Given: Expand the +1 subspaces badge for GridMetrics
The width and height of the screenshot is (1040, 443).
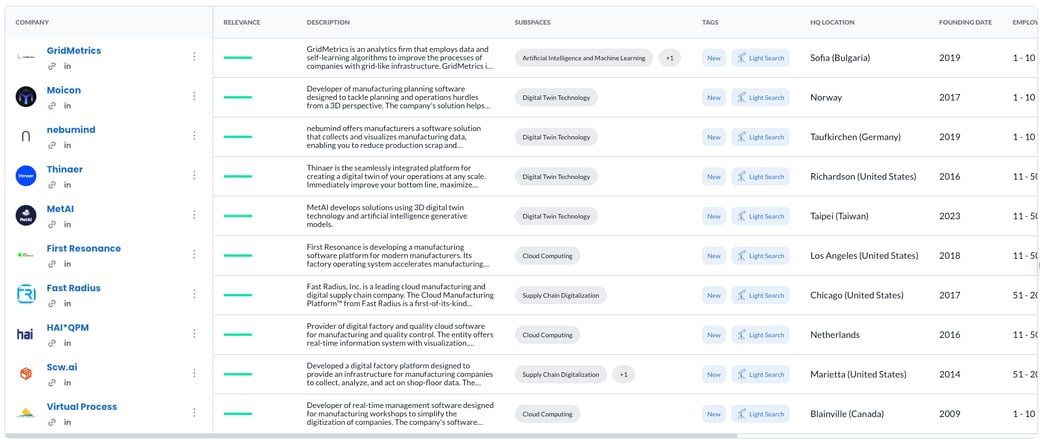Looking at the screenshot, I should [x=669, y=58].
